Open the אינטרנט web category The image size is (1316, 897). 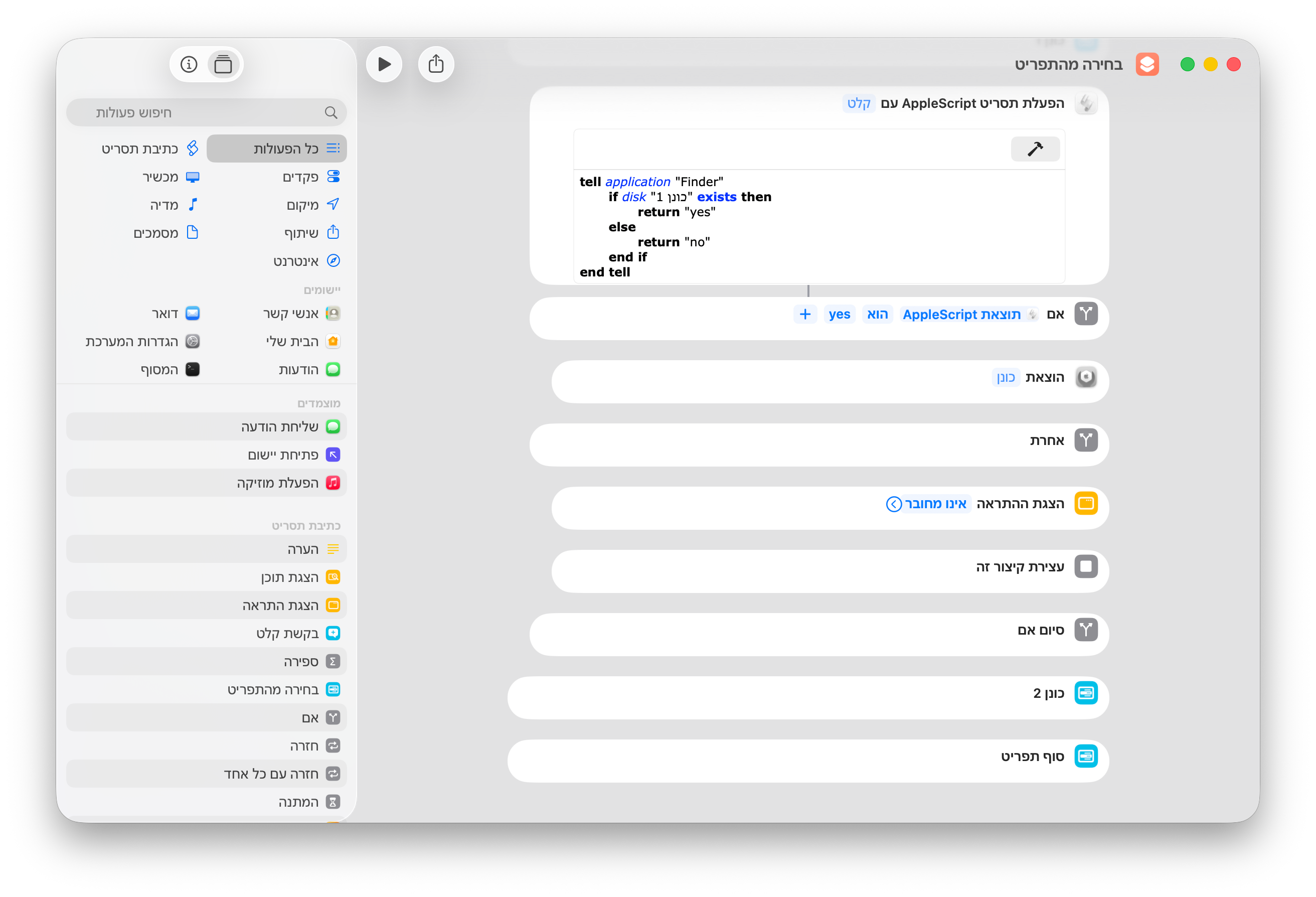306,261
